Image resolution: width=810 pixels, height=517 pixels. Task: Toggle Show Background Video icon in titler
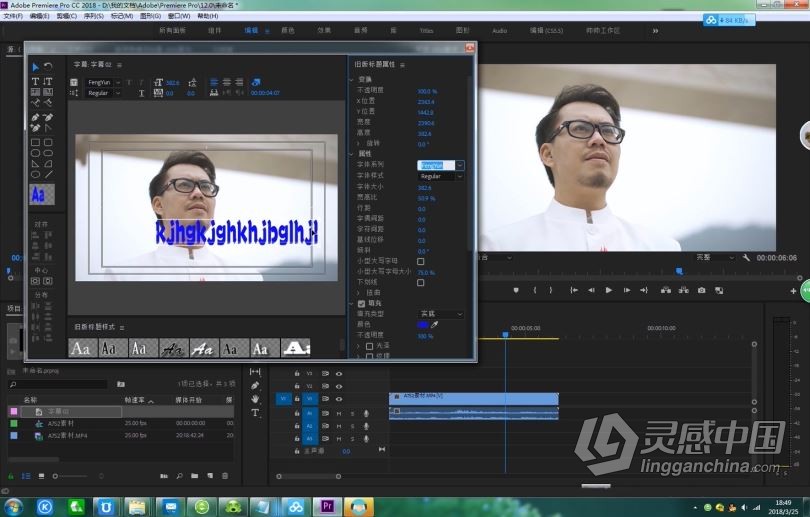pos(256,82)
